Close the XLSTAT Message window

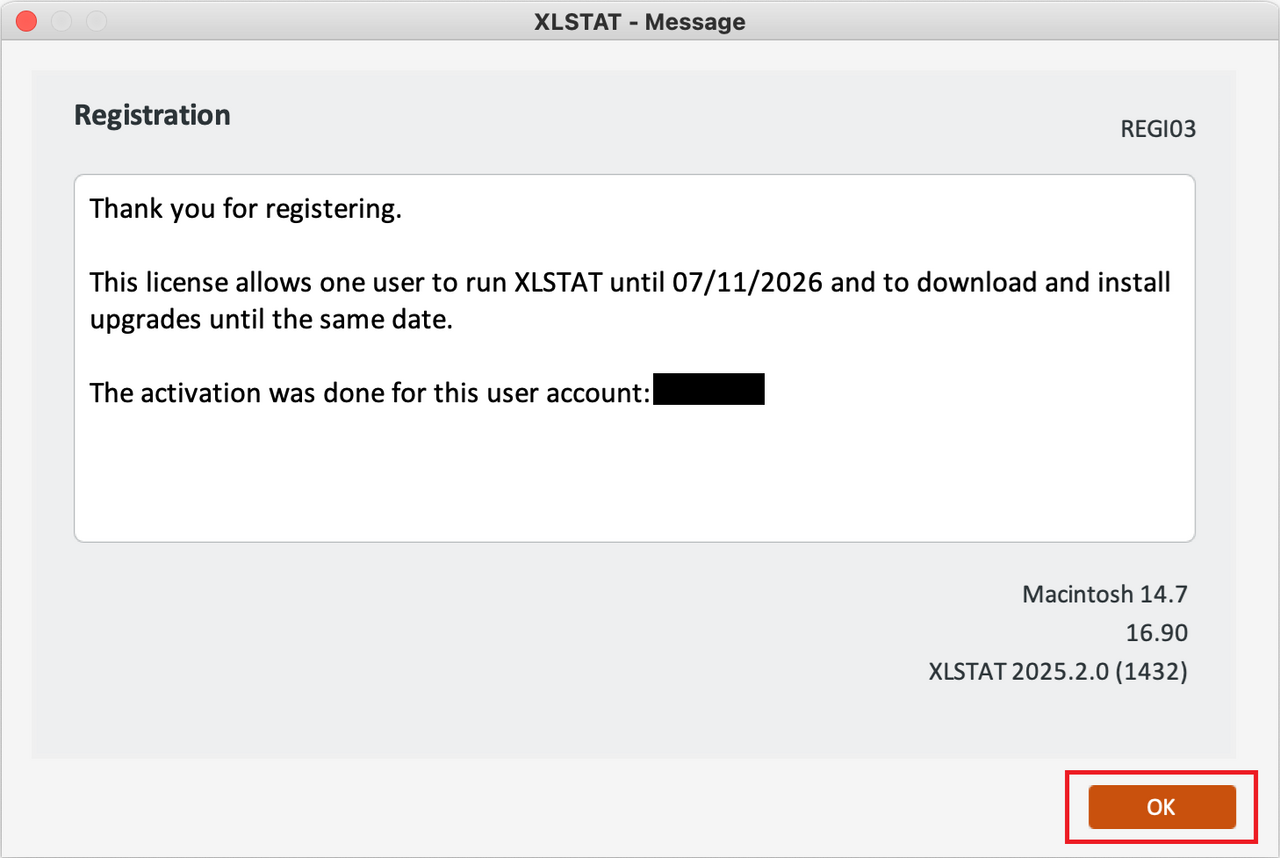[27, 21]
